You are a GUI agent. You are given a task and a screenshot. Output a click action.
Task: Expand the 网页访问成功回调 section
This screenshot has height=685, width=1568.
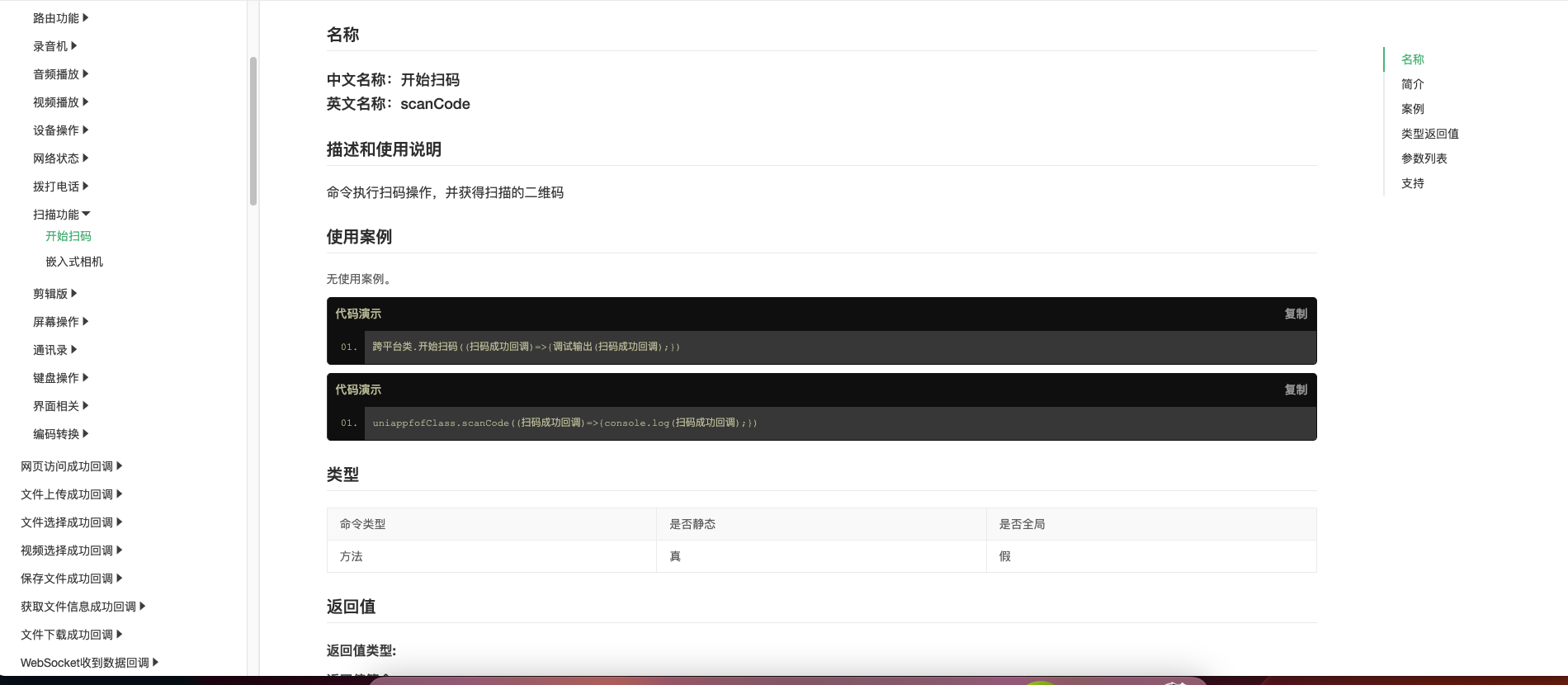point(71,466)
